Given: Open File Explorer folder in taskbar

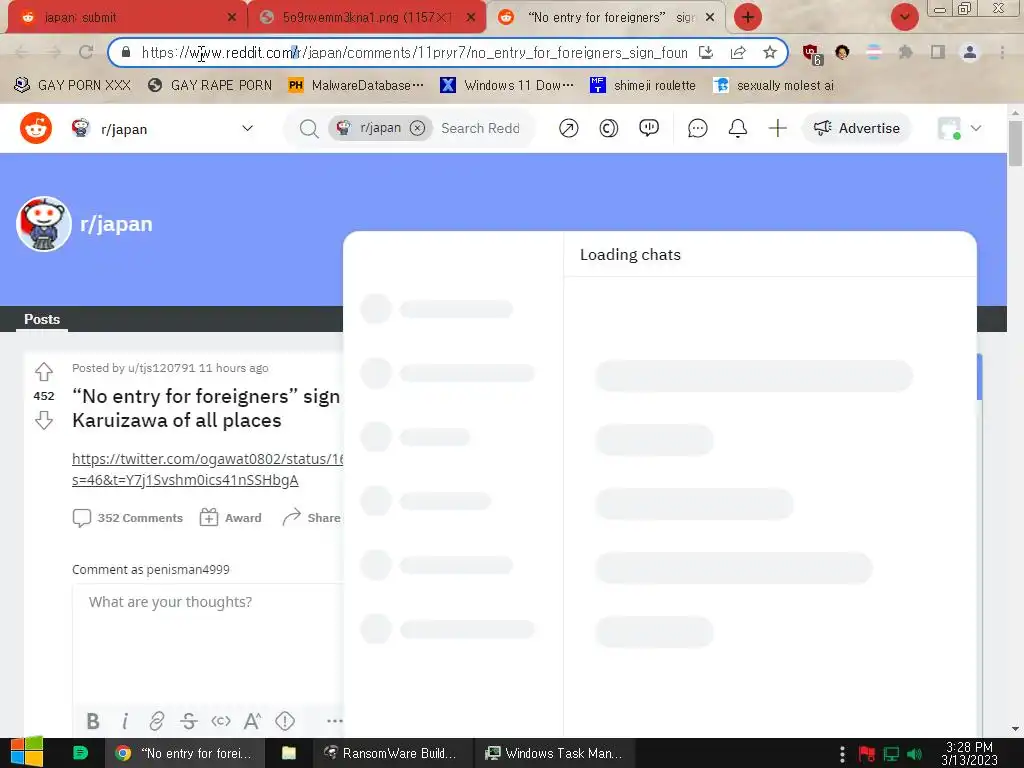Looking at the screenshot, I should 289,753.
